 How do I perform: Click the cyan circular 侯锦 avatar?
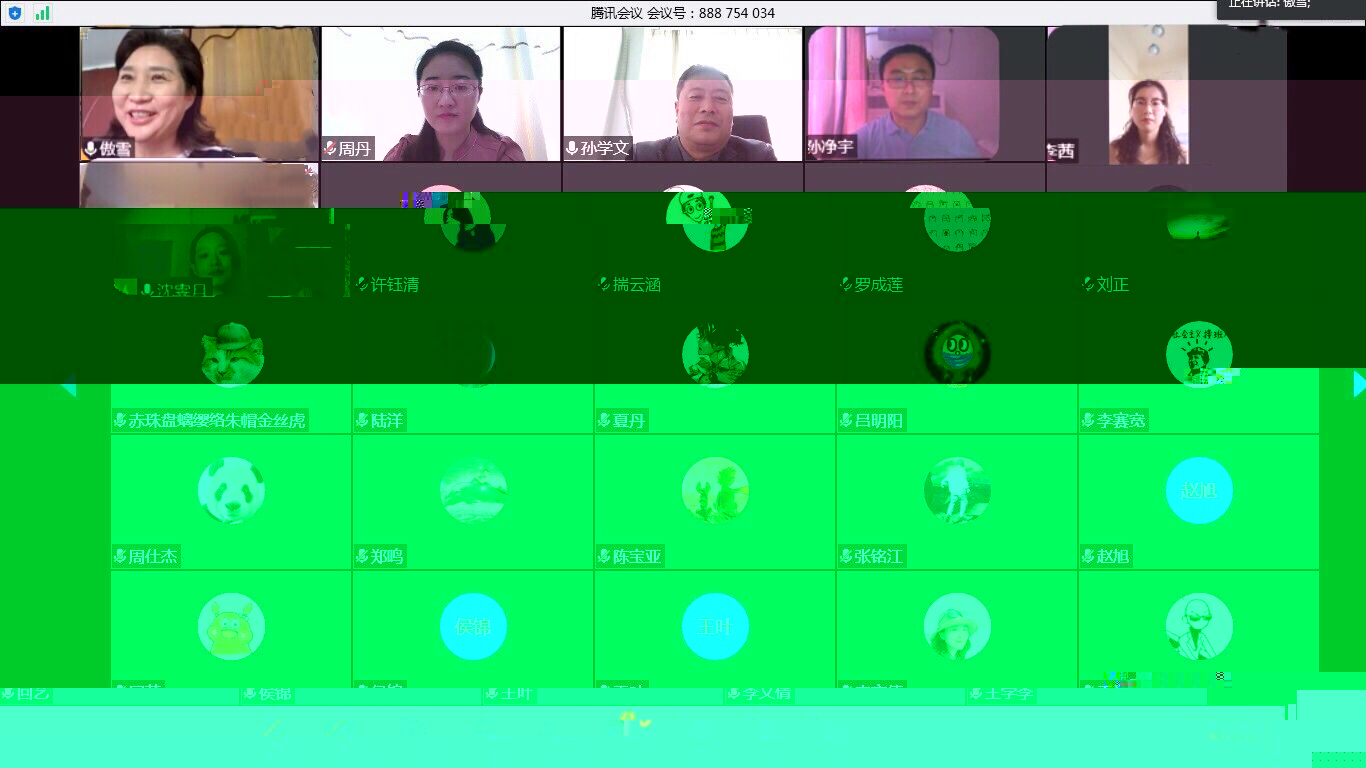pos(473,626)
